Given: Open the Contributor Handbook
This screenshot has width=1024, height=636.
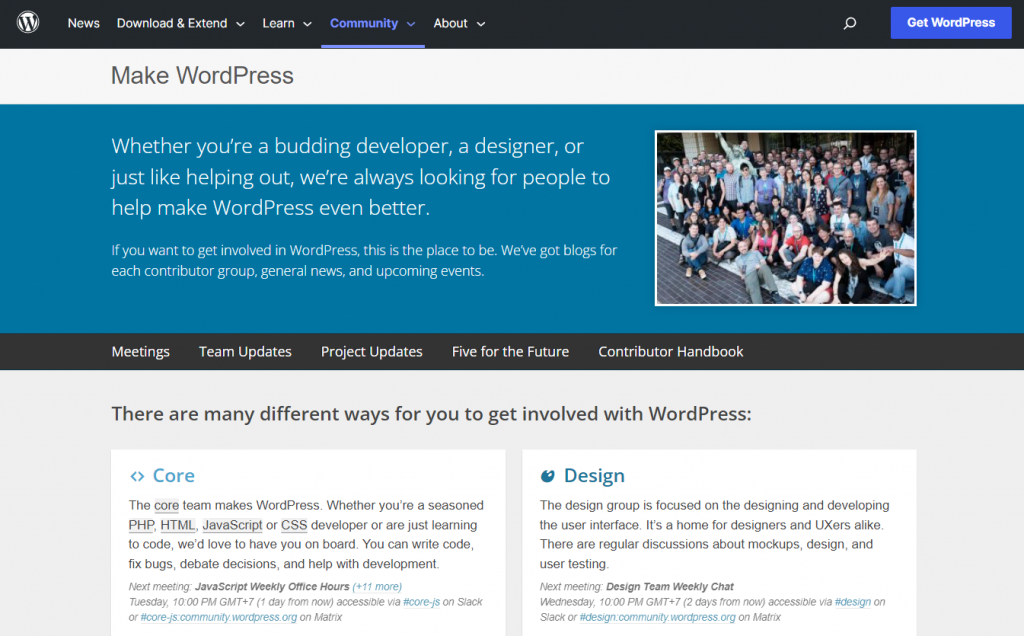Looking at the screenshot, I should pos(670,351).
